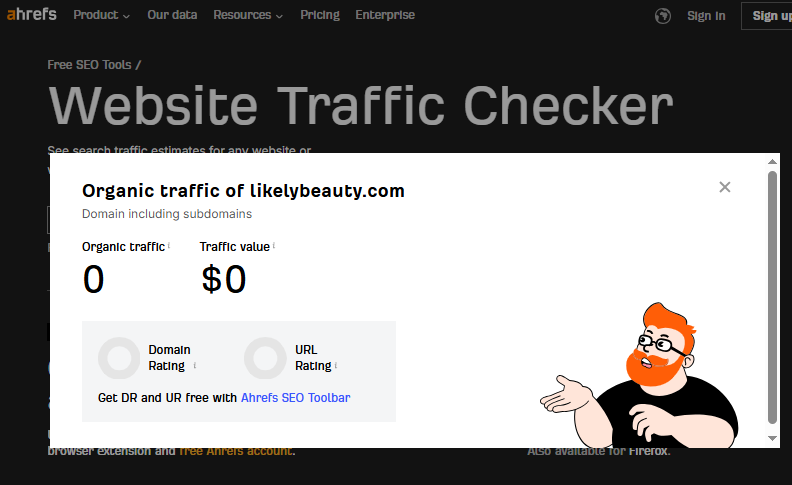Open the Enterprise menu item
This screenshot has height=485, width=792.
(385, 15)
